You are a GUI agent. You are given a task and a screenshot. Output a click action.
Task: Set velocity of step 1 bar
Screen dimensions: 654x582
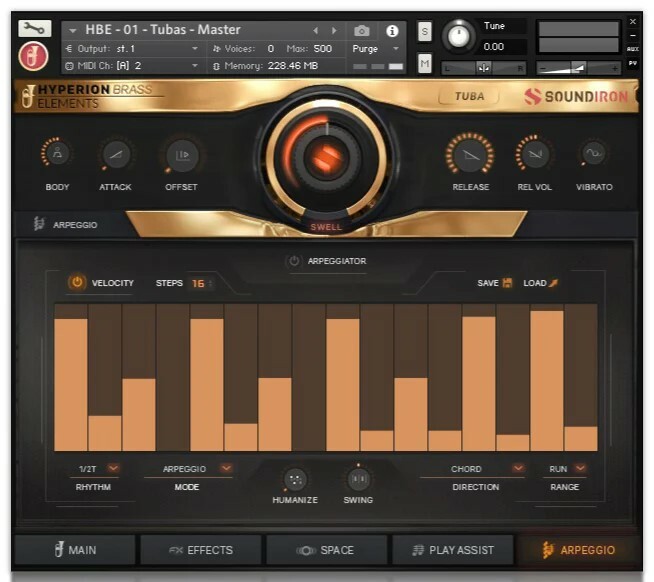(x=71, y=377)
